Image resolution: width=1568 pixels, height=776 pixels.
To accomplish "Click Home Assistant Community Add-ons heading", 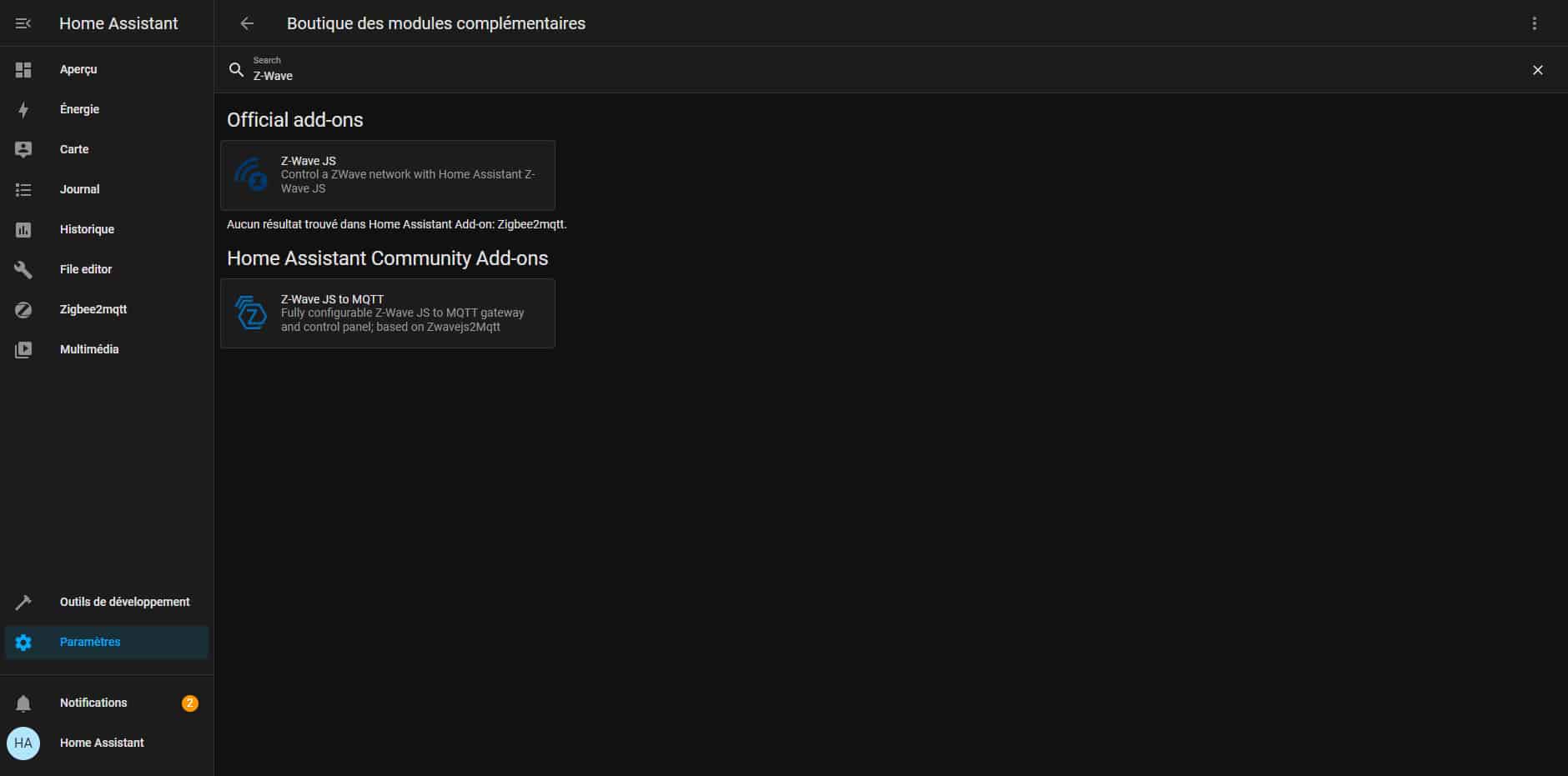I will click(388, 258).
